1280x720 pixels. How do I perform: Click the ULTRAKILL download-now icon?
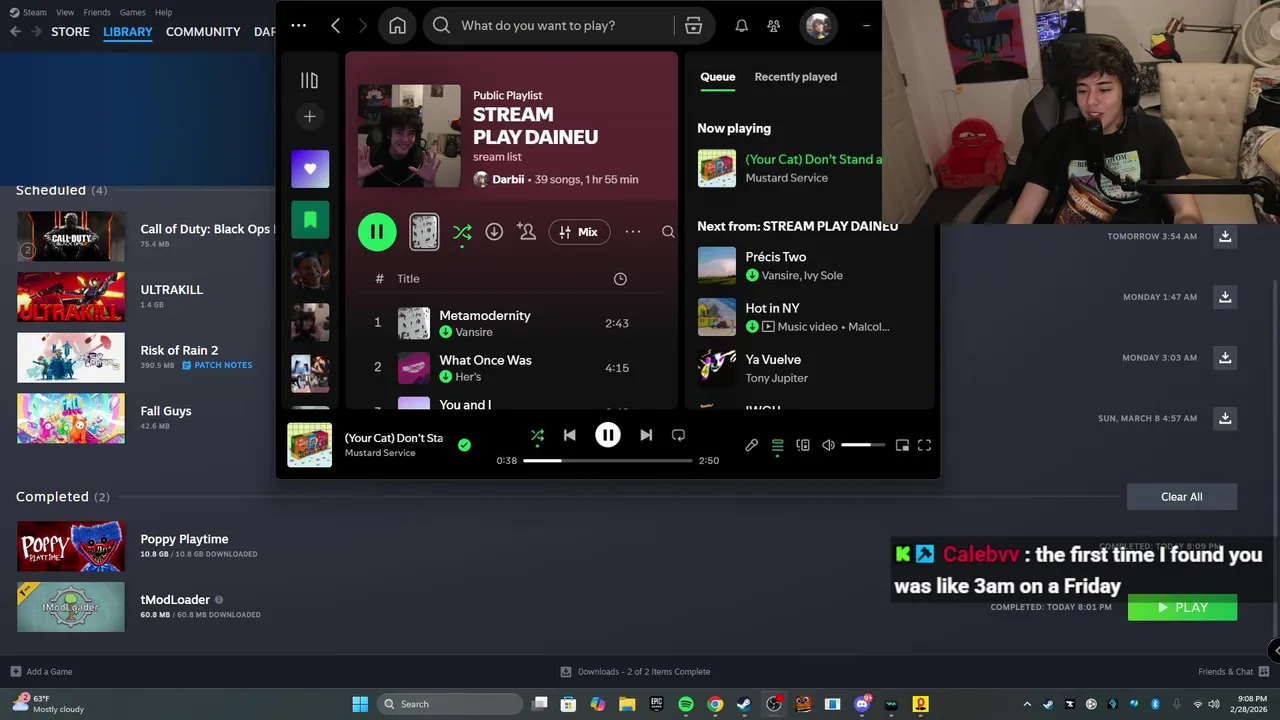pos(1225,297)
